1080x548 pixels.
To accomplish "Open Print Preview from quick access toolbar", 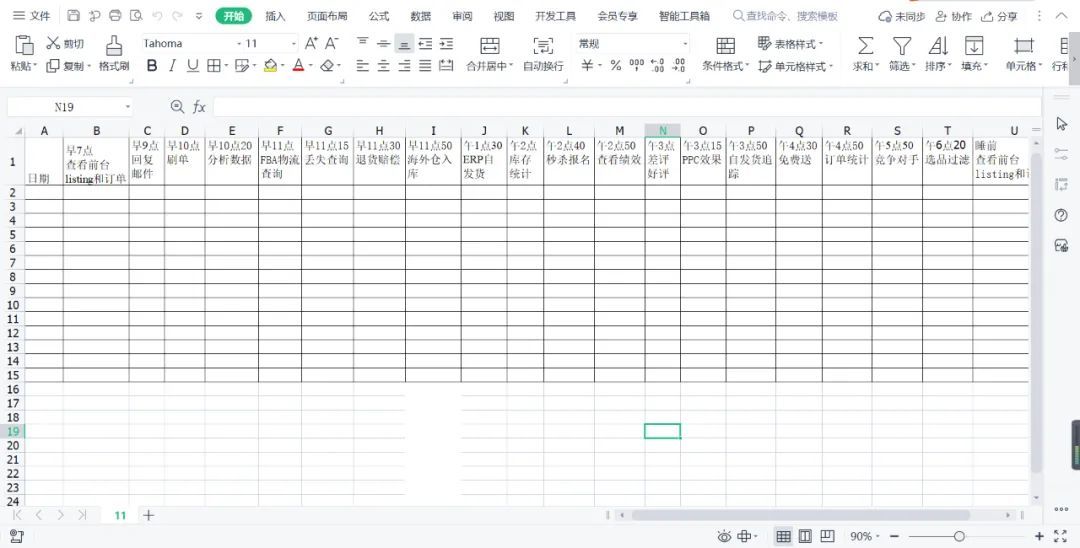I will pyautogui.click(x=136, y=16).
